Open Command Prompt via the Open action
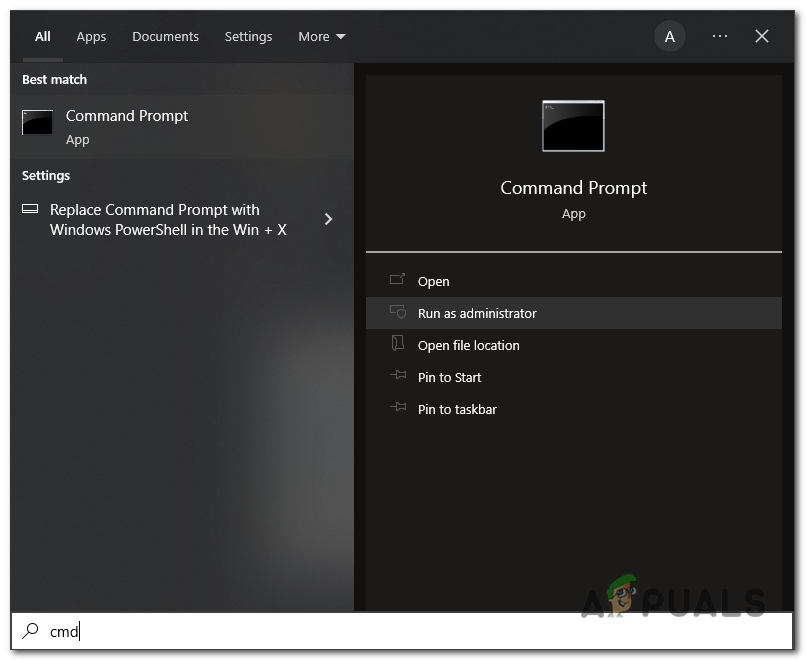 click(x=434, y=281)
